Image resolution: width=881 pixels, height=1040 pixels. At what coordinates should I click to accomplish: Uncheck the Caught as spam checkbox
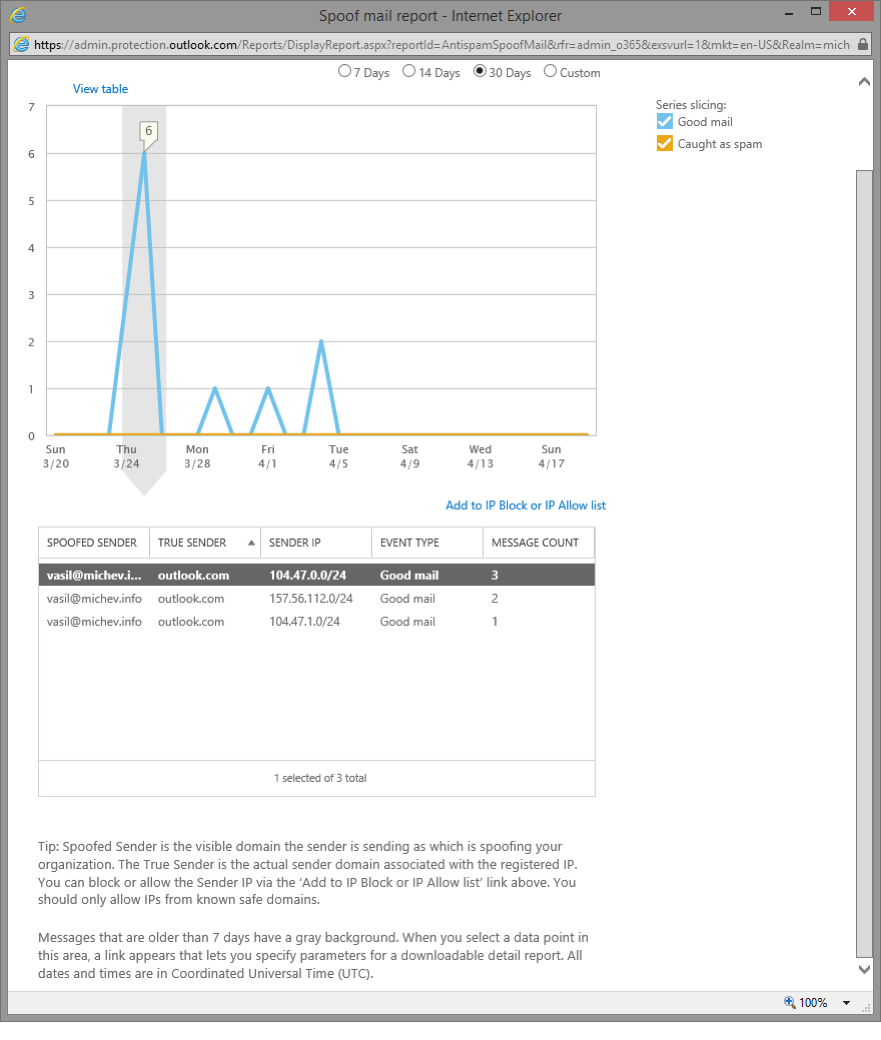[663, 143]
